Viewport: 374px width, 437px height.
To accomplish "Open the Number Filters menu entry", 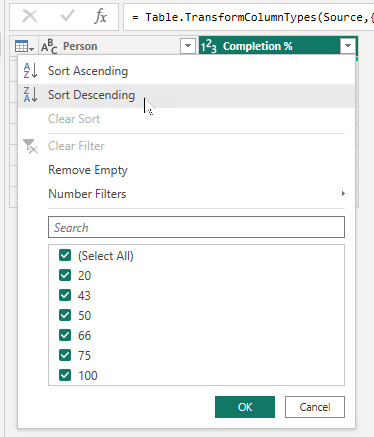I will (186, 194).
